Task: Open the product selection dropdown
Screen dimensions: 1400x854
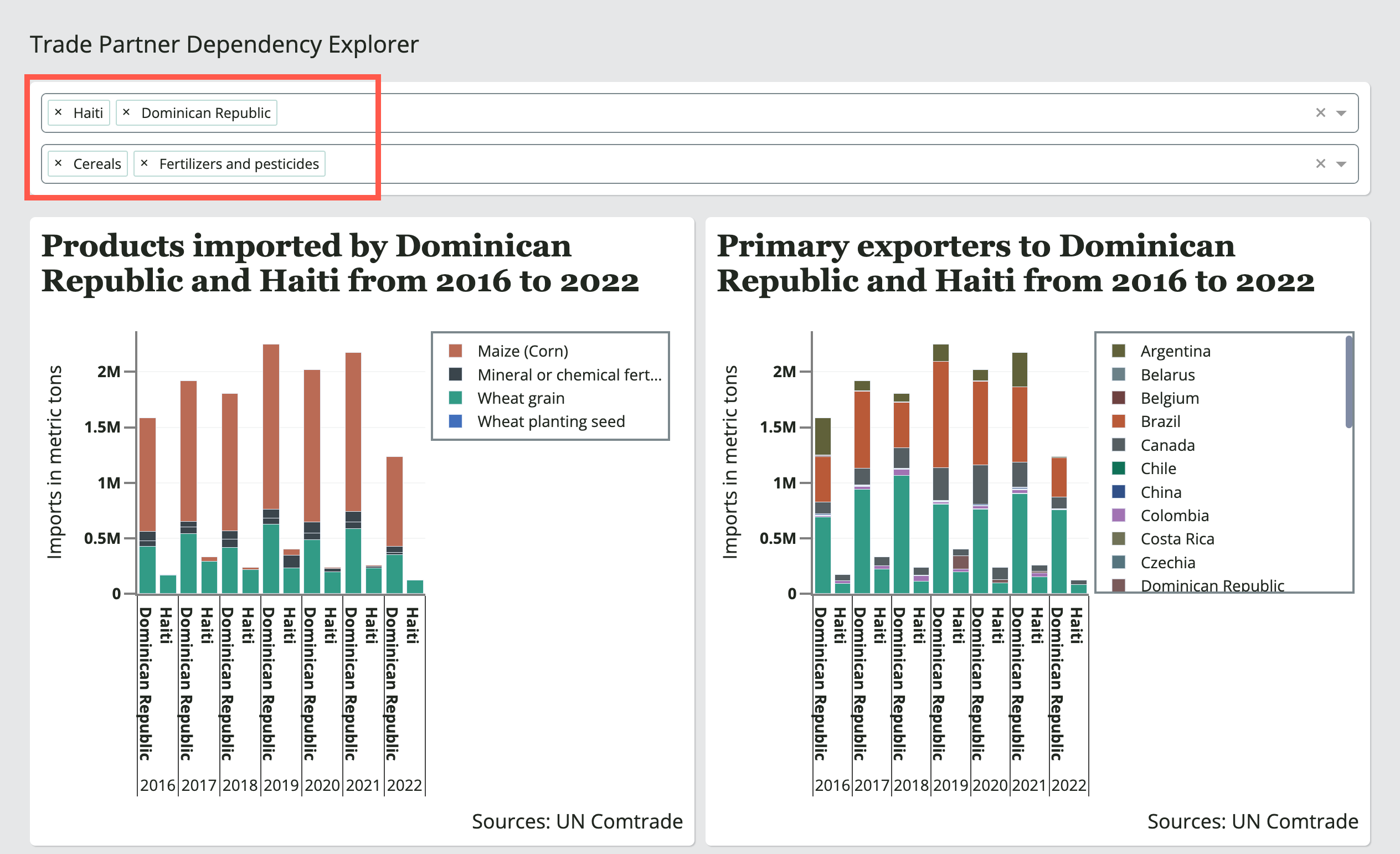Action: click(1341, 163)
